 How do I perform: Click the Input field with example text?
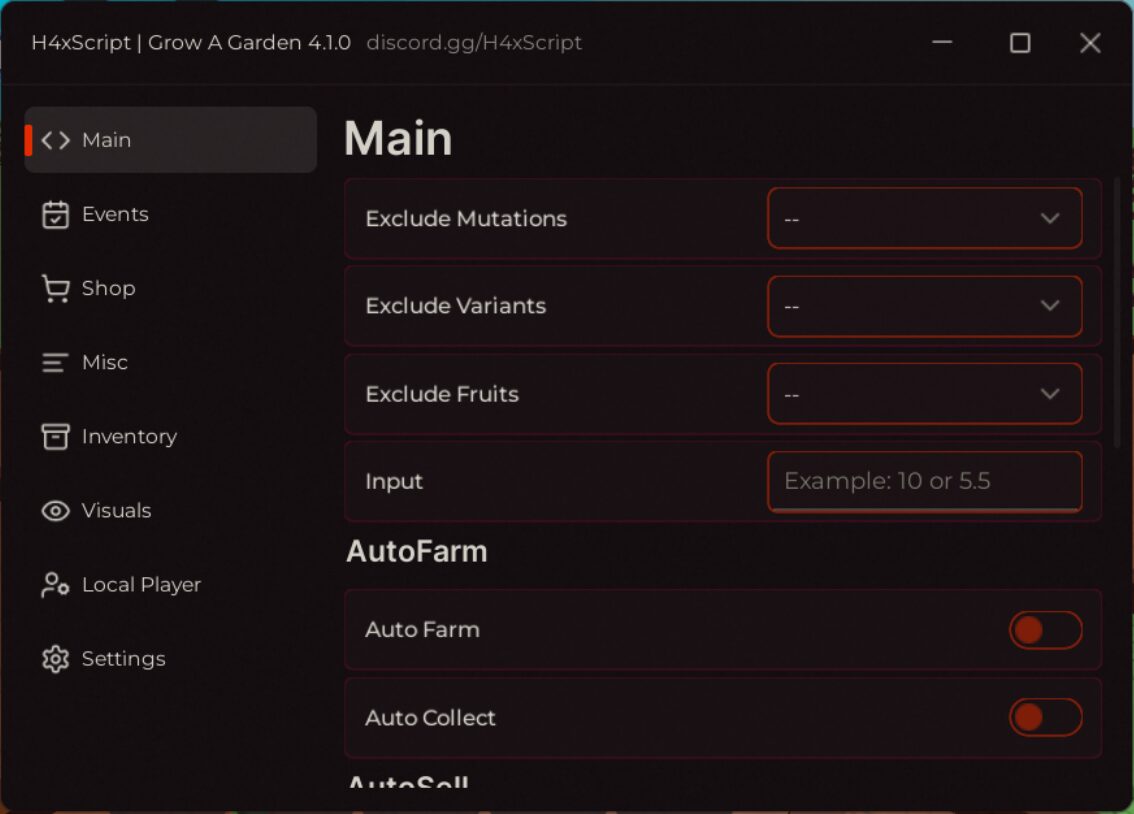click(x=924, y=481)
